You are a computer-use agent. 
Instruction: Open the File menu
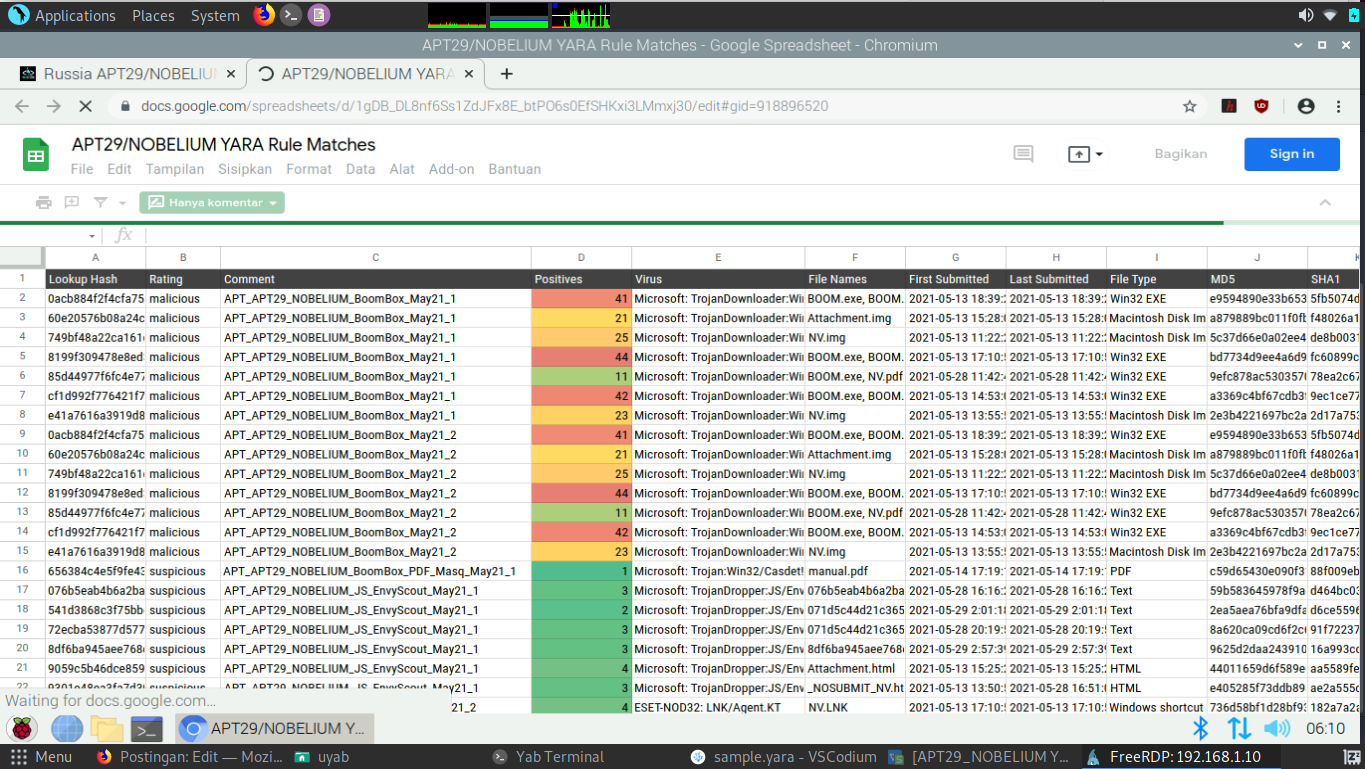[82, 169]
